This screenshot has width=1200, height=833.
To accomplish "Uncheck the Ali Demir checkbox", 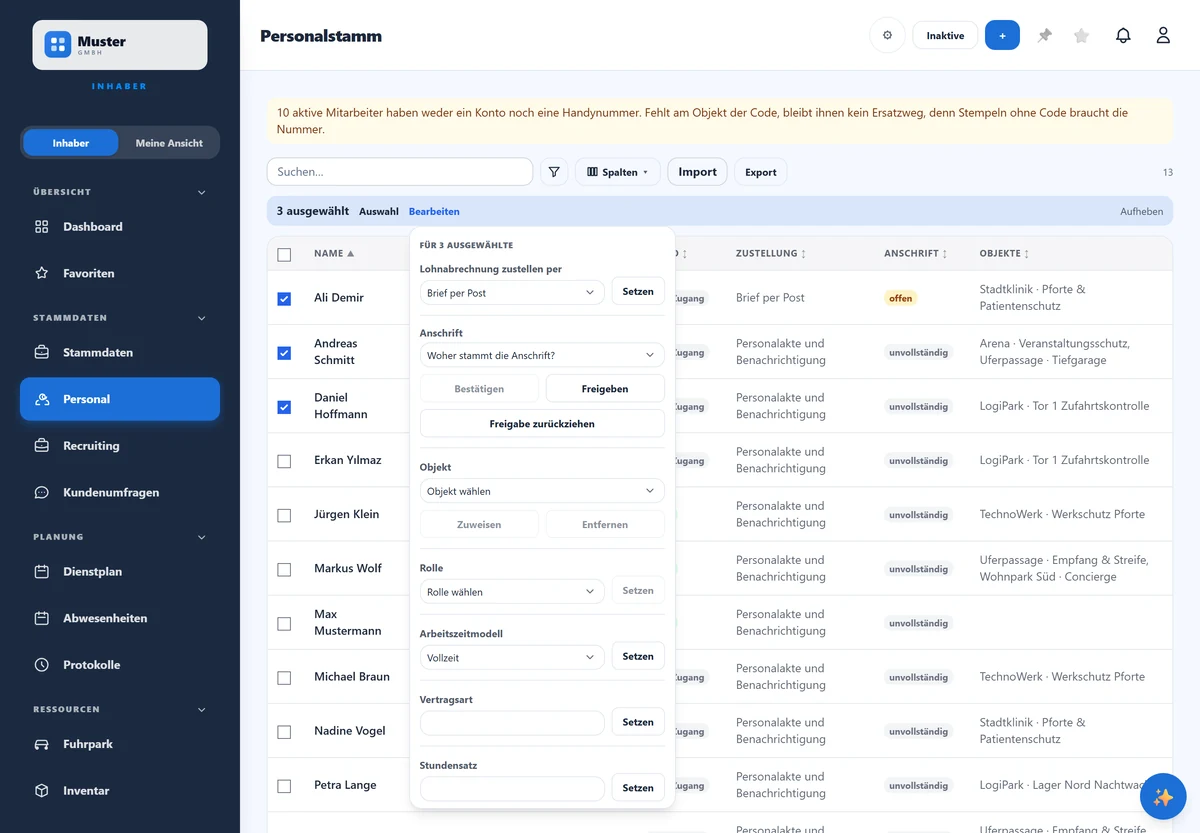I will [x=284, y=298].
